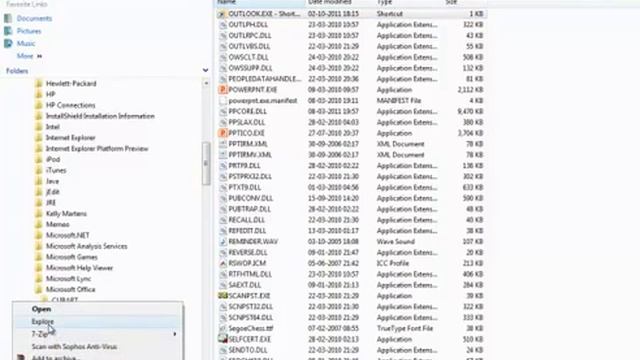Viewport: 640px width, 360px height.
Task: Click the PPCORE.DLL file icon
Action: (x=222, y=111)
